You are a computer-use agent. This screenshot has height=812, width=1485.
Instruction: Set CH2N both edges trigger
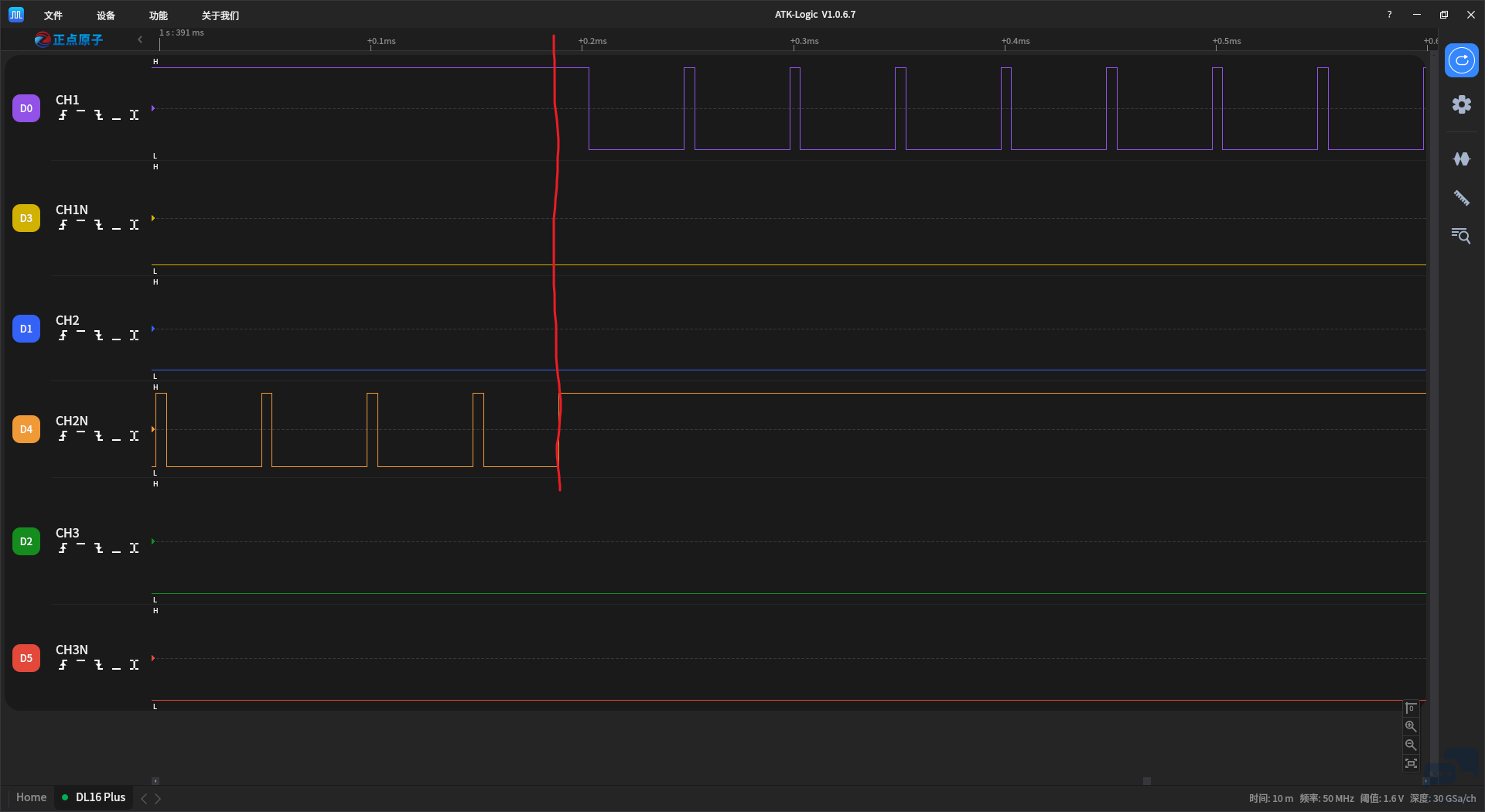134,435
